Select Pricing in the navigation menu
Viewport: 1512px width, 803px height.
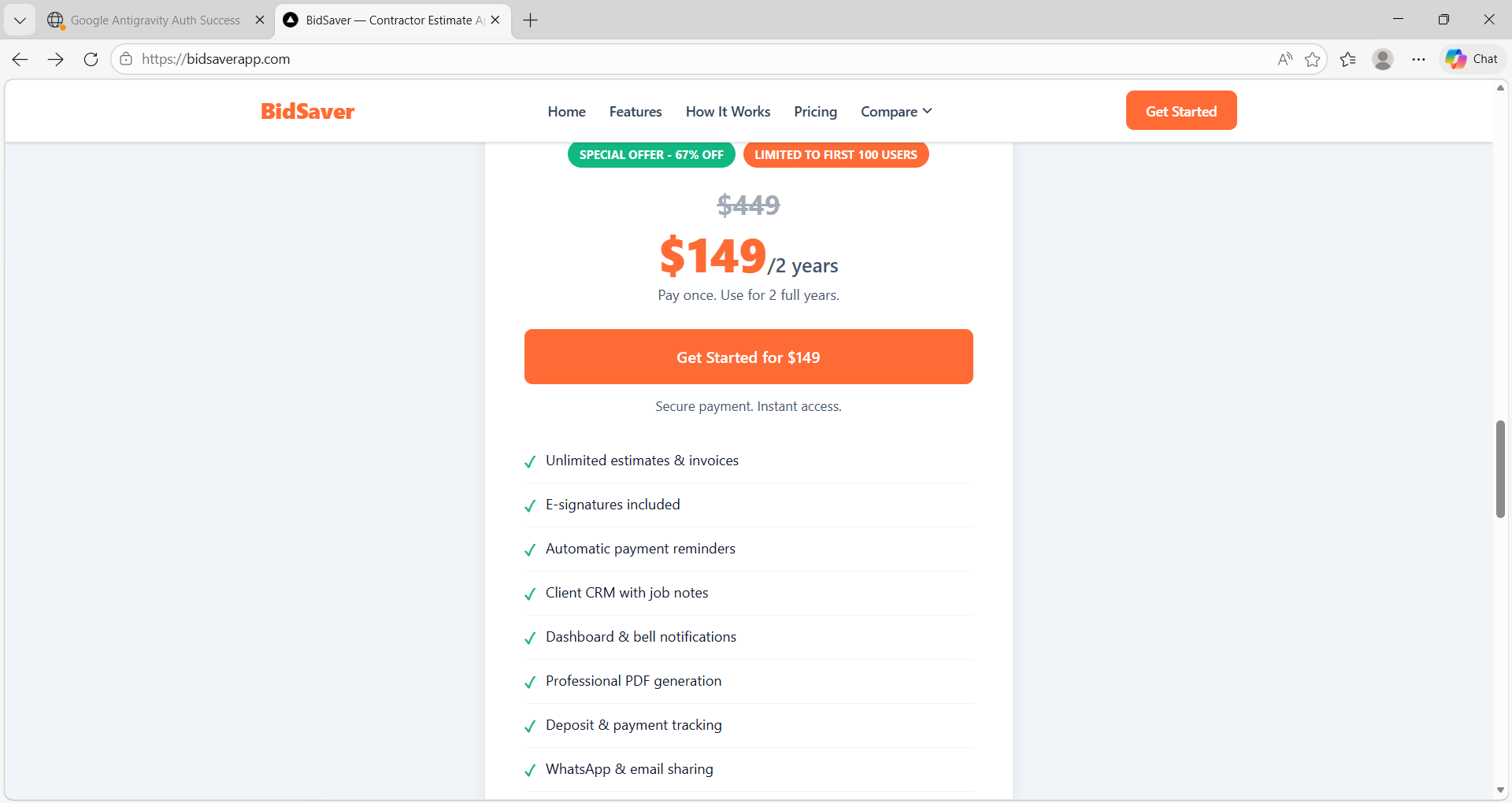(815, 111)
